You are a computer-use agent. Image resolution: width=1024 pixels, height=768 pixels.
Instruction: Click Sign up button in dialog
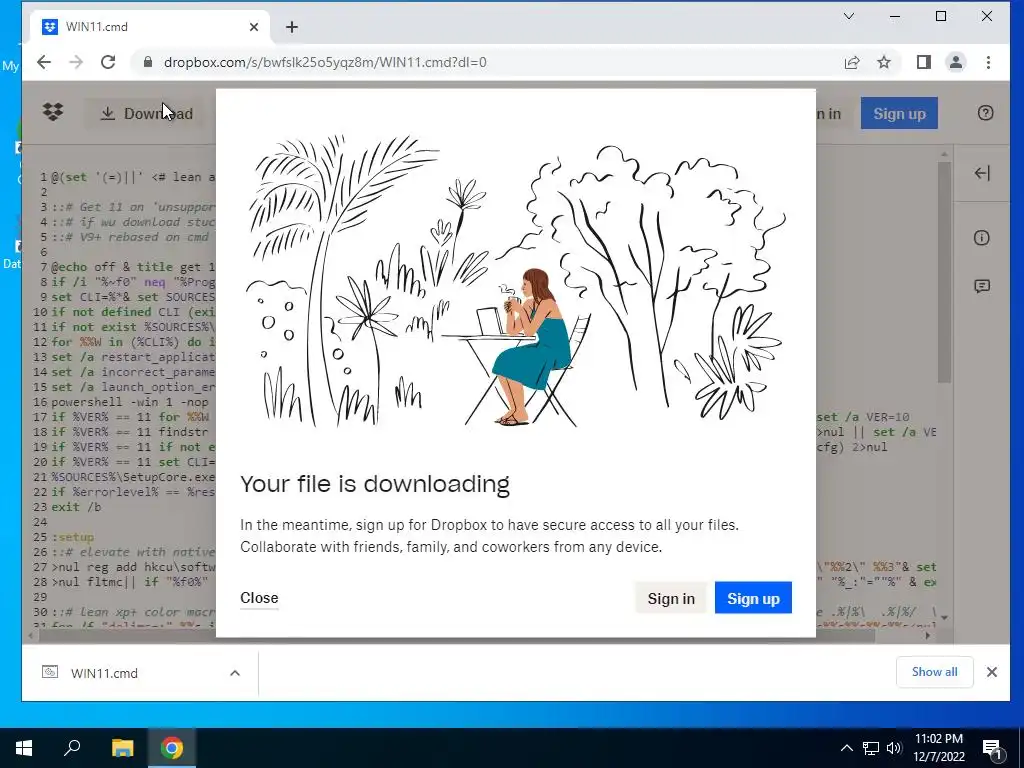pyautogui.click(x=753, y=598)
